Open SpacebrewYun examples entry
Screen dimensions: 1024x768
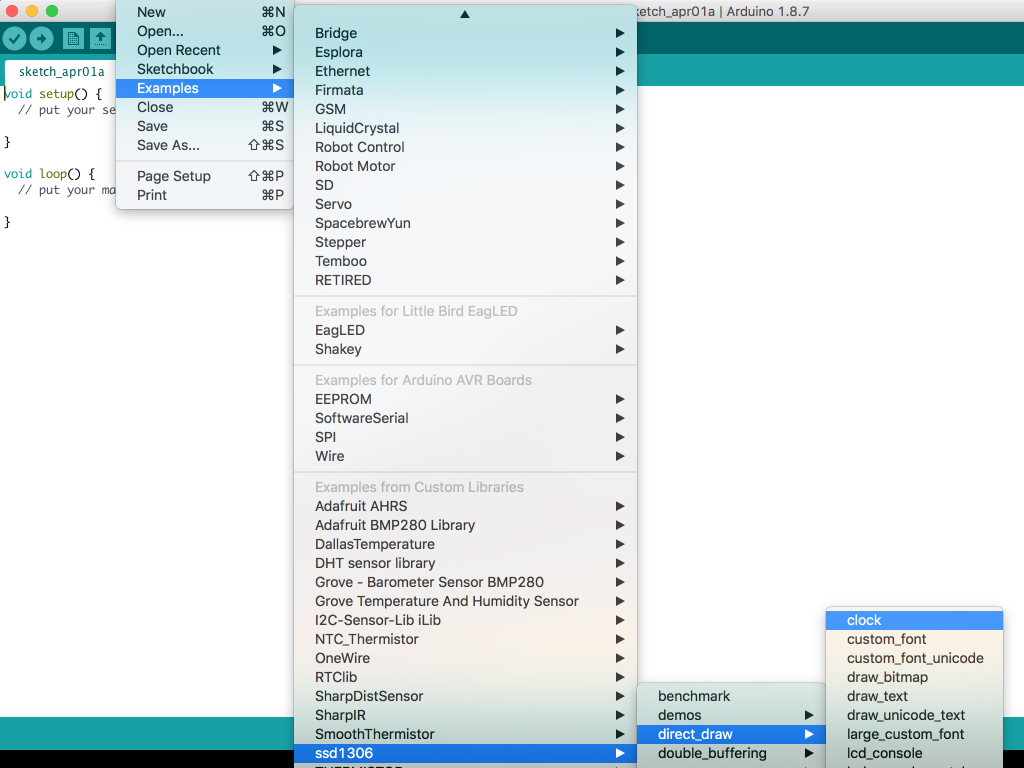click(466, 223)
